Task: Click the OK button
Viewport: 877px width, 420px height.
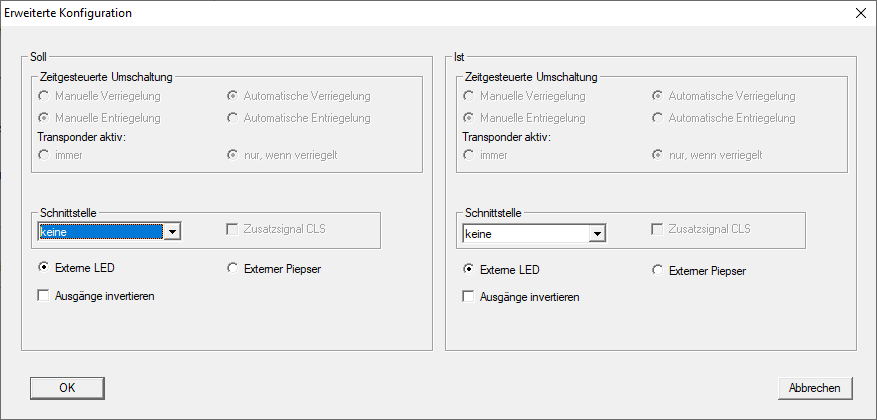Action: (67, 387)
